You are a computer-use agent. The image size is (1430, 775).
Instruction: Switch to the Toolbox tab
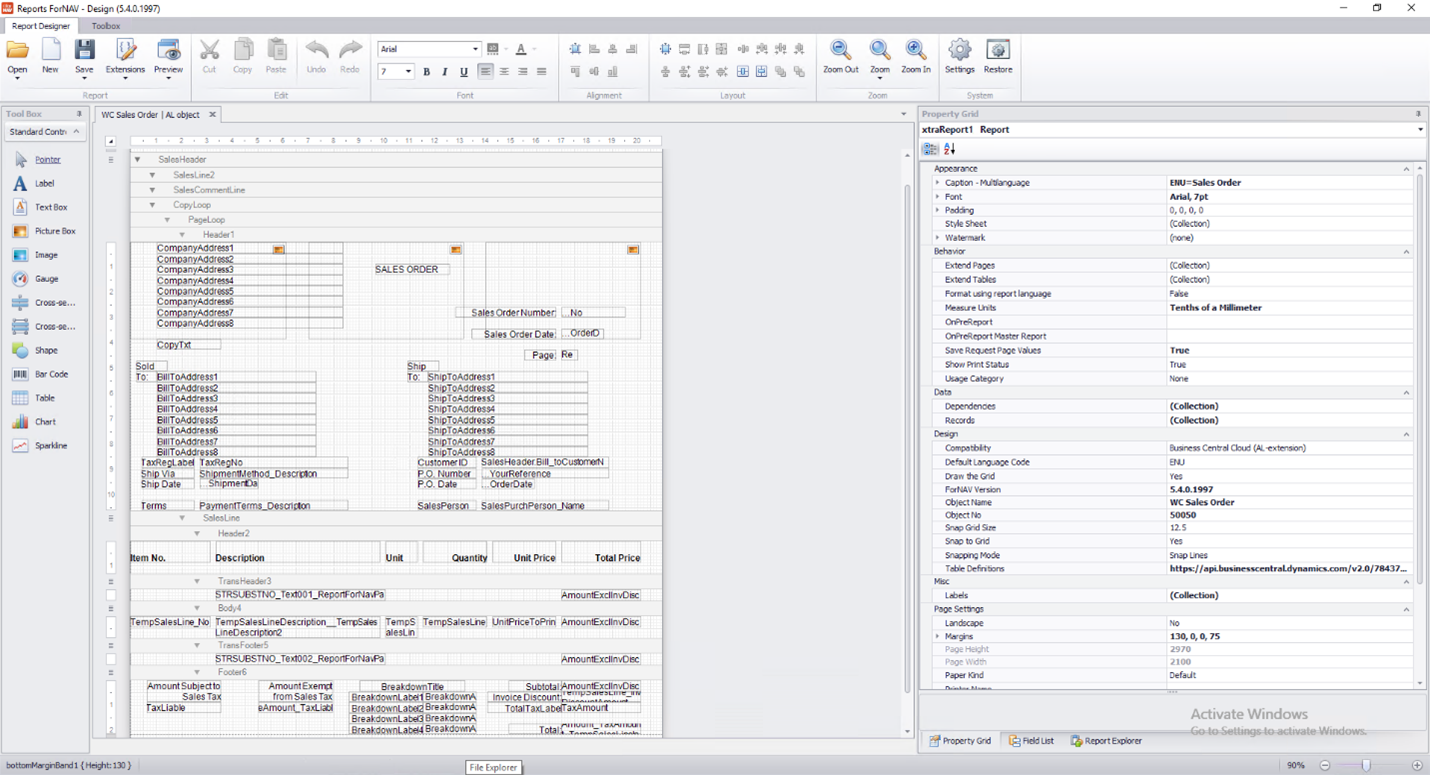pyautogui.click(x=104, y=26)
